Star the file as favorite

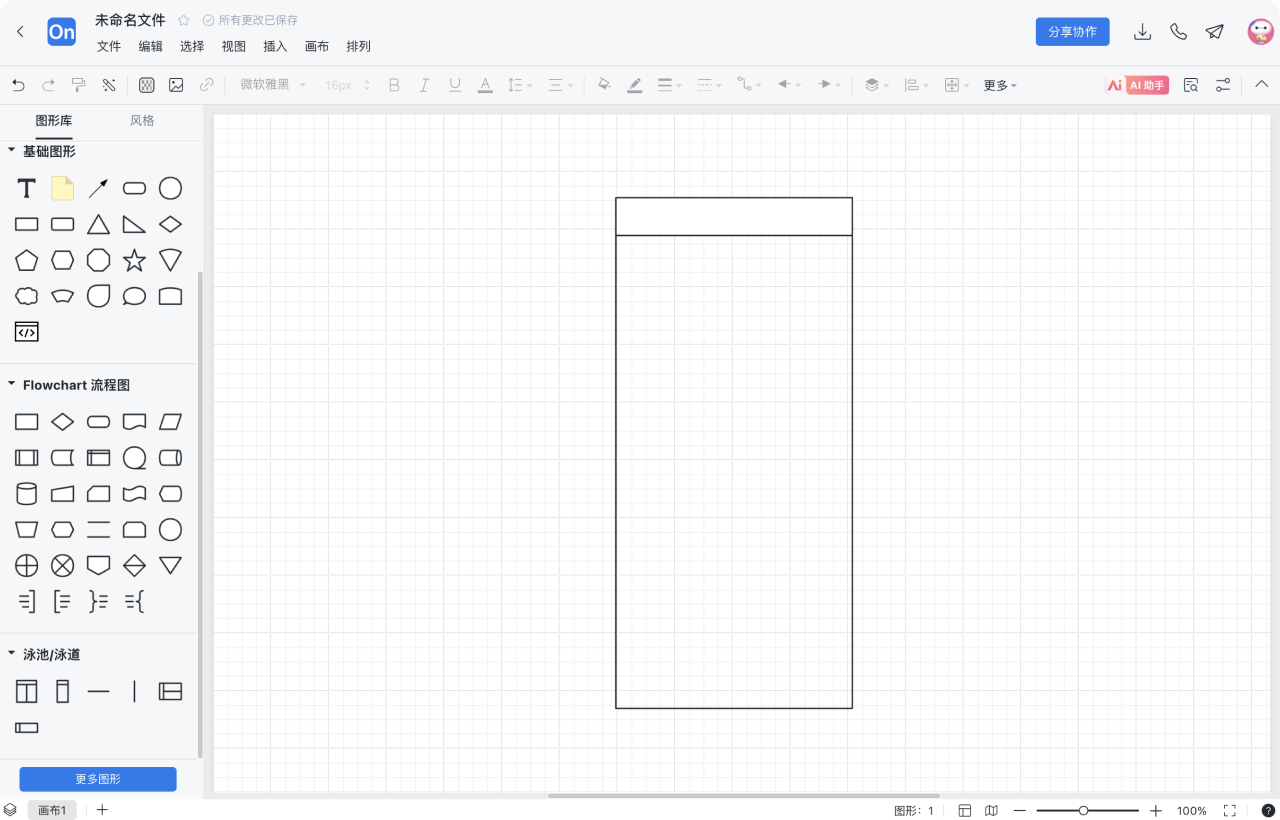184,20
